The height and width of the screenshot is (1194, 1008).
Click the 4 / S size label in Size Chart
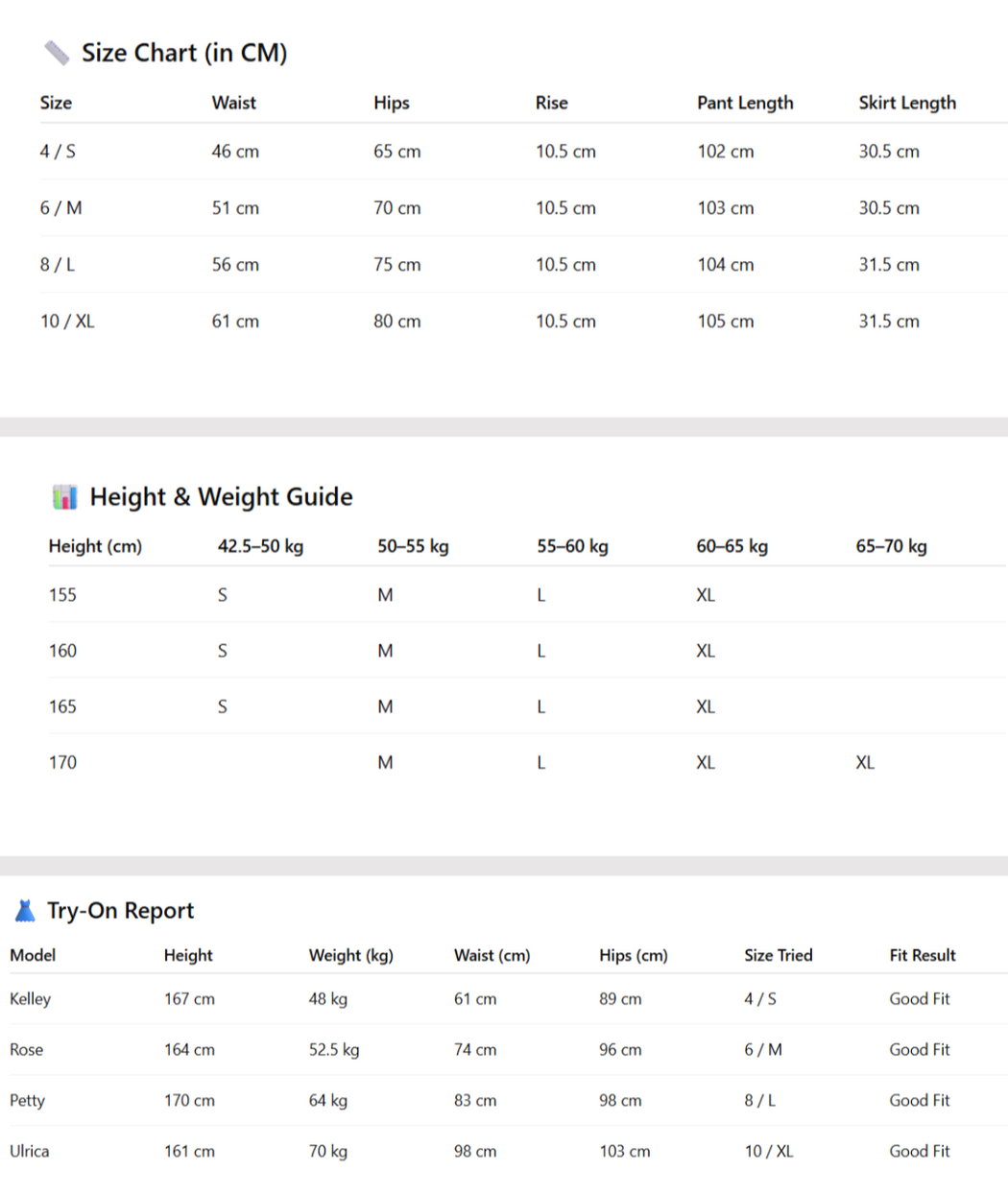coord(58,152)
